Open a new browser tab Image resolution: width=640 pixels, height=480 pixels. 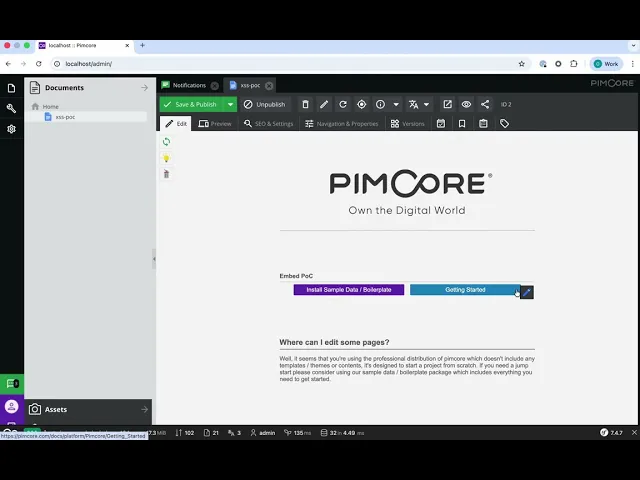pos(142,45)
